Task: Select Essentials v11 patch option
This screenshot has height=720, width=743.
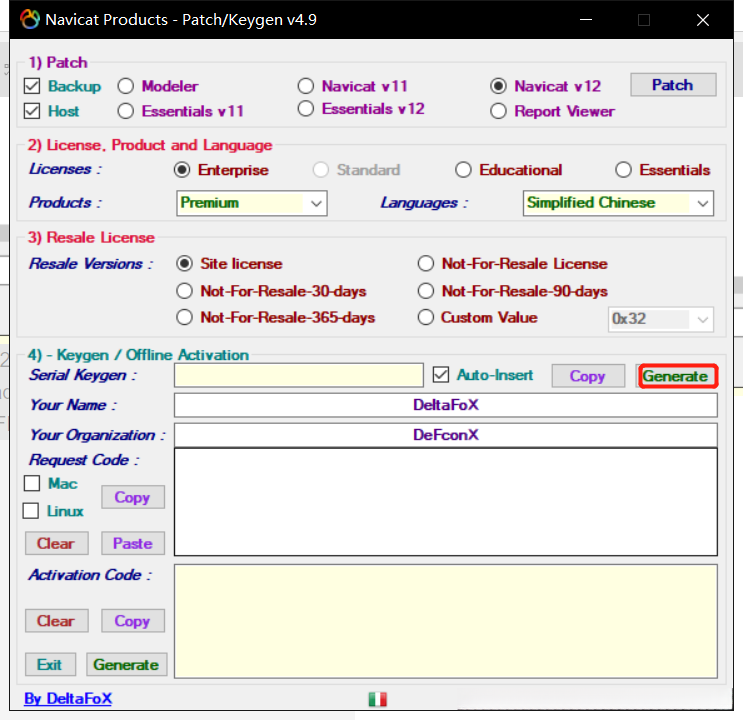Action: click(126, 111)
